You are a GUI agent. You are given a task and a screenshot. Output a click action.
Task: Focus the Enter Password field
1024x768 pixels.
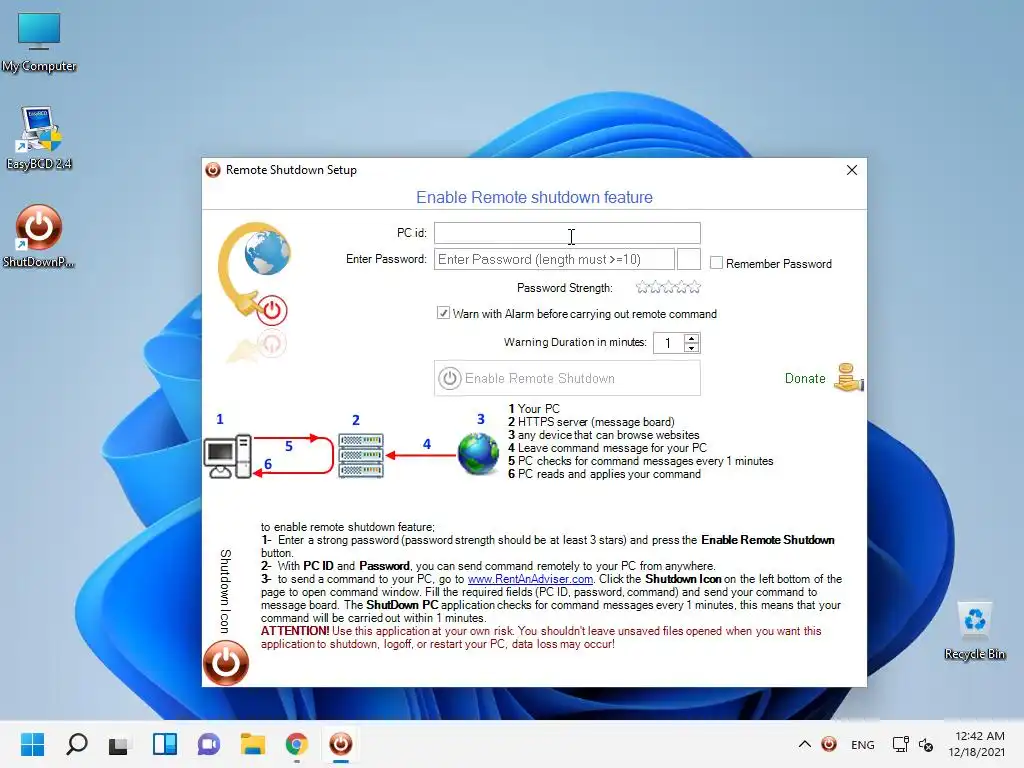tap(554, 259)
